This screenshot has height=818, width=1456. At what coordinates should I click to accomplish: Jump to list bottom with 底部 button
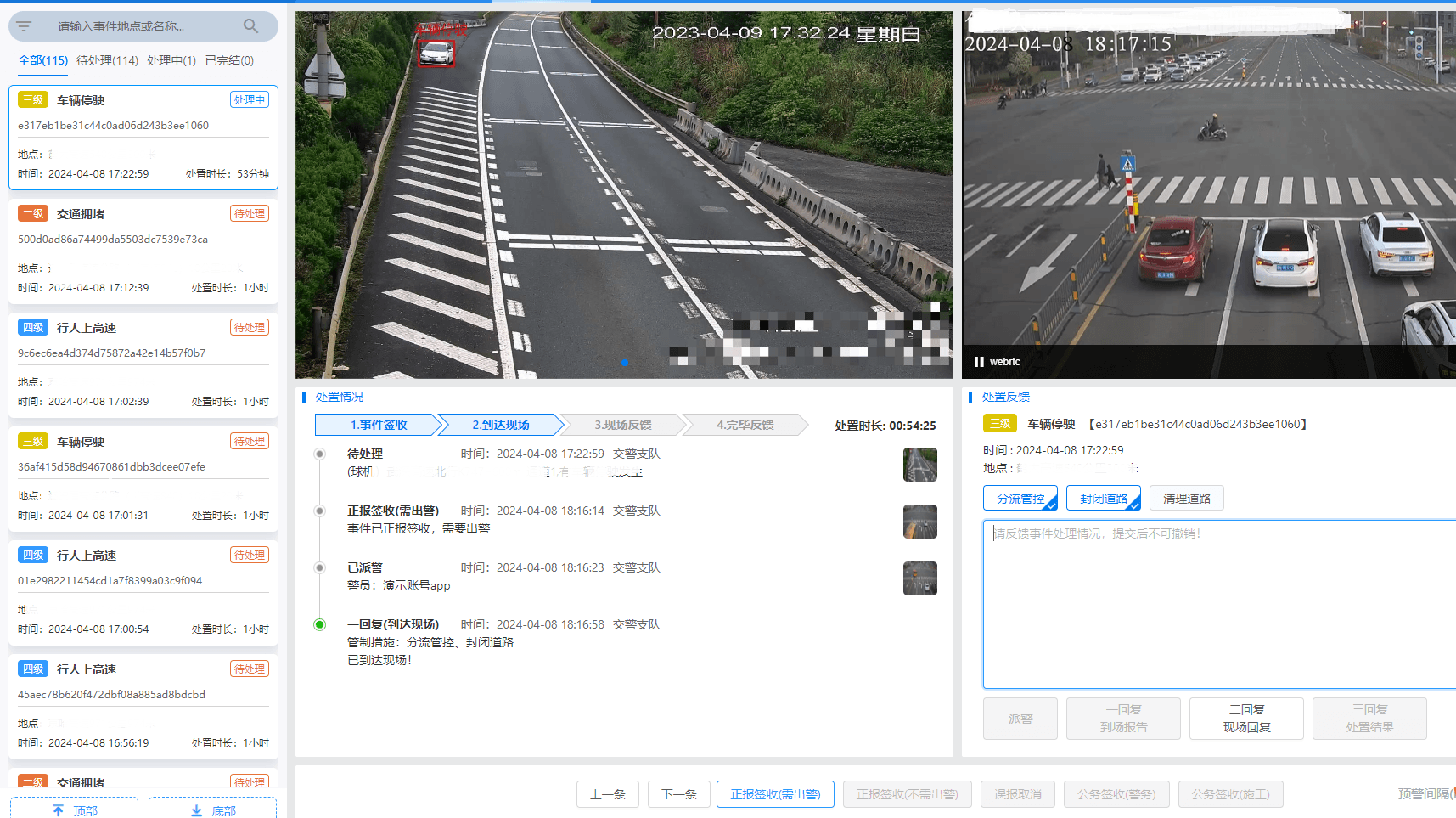coord(213,810)
